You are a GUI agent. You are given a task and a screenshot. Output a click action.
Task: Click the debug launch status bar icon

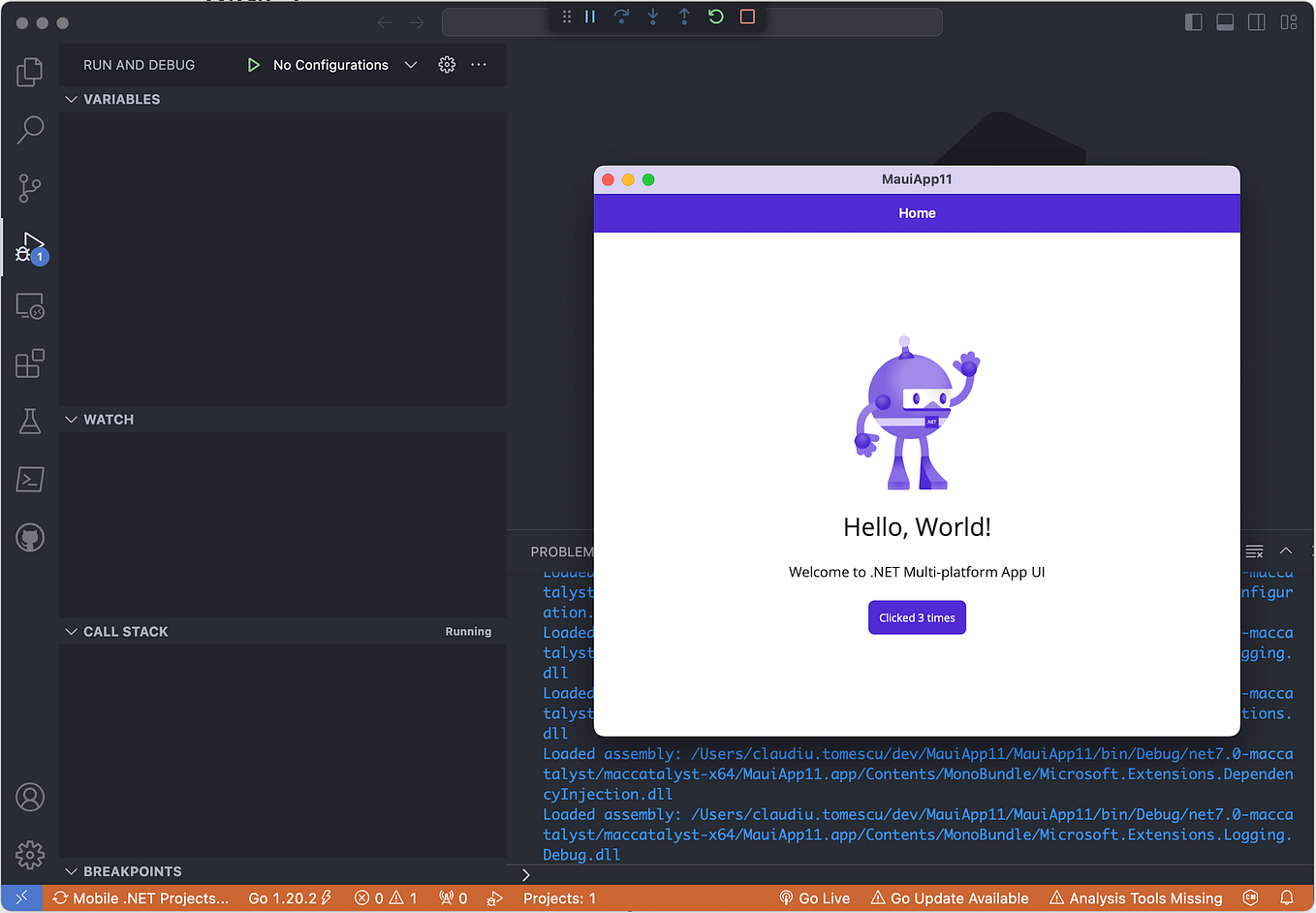coord(494,898)
